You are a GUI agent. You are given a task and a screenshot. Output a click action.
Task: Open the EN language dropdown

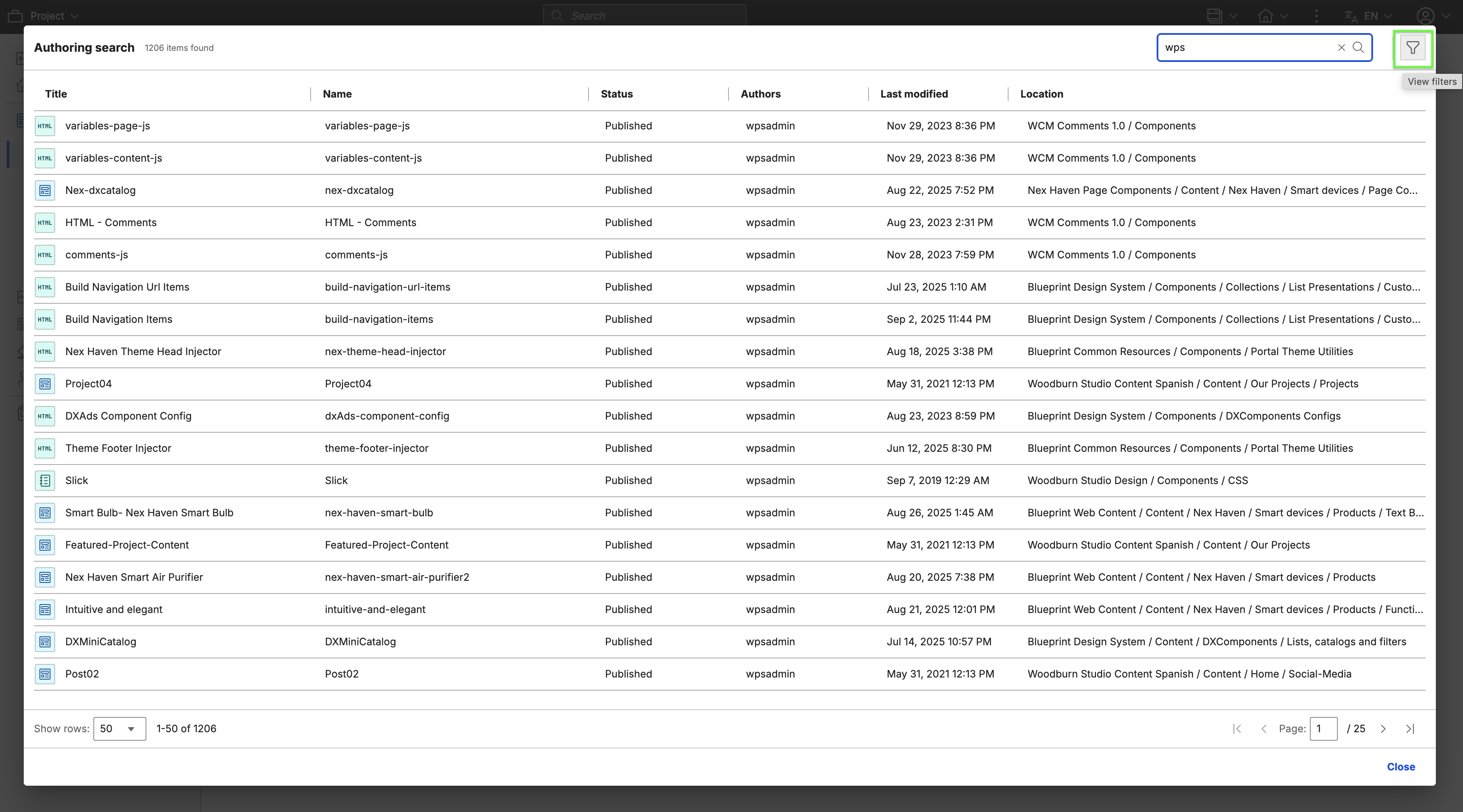1377,16
